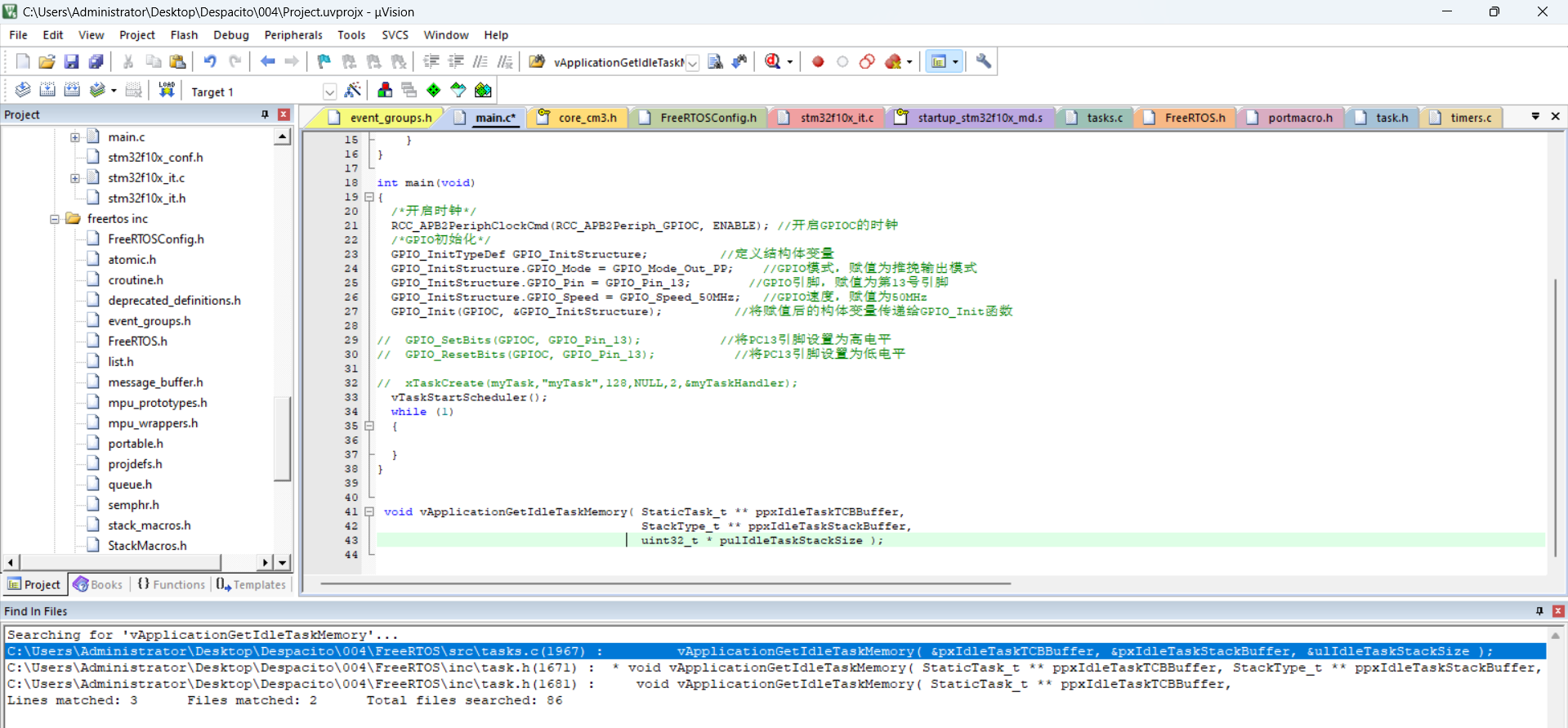Select FreeRTOSConfig.h in the project tree
Image resolution: width=1568 pixels, height=728 pixels.
click(x=155, y=239)
